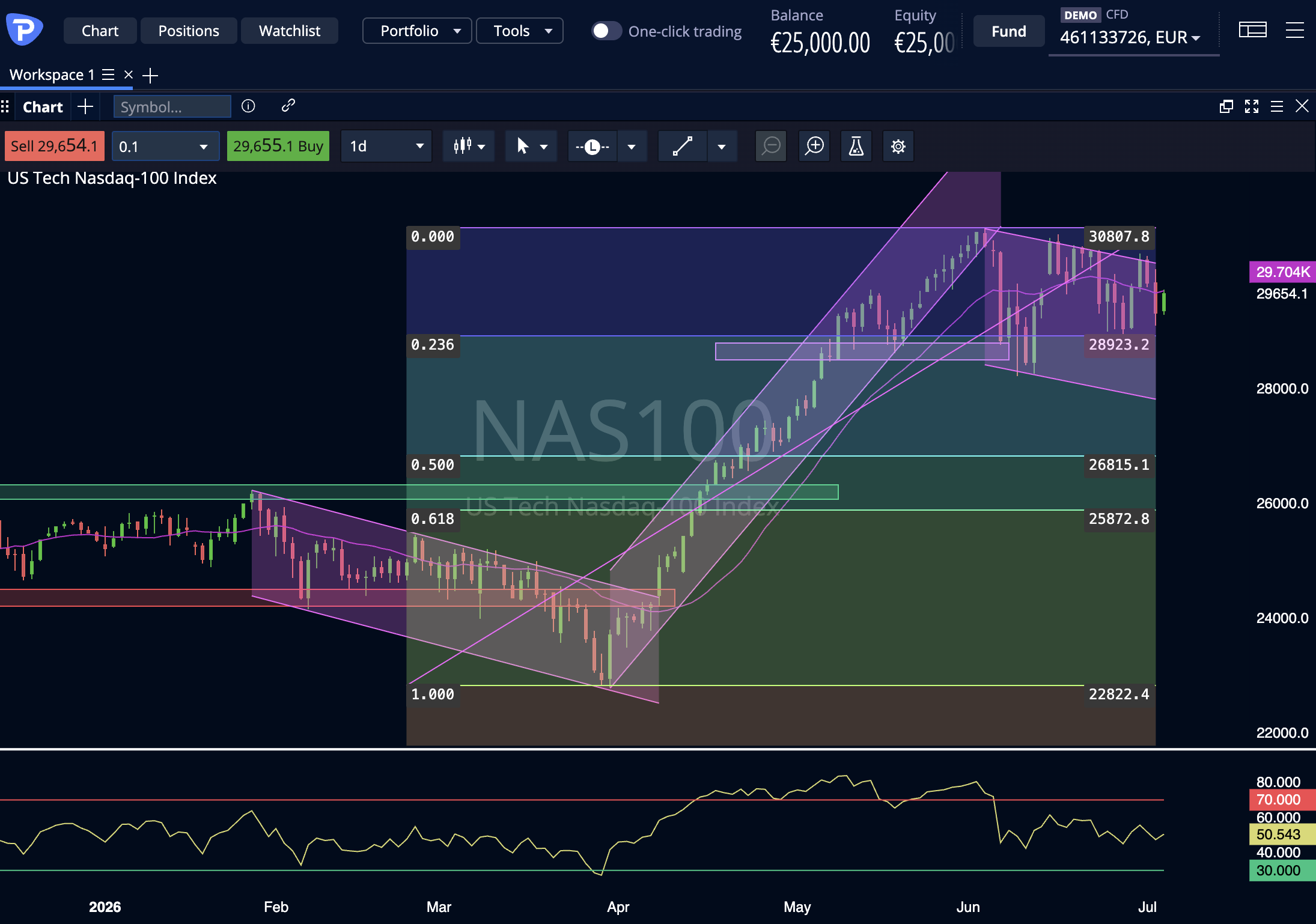Image resolution: width=1316 pixels, height=924 pixels.
Task: Click the zoom in icon
Action: point(814,146)
